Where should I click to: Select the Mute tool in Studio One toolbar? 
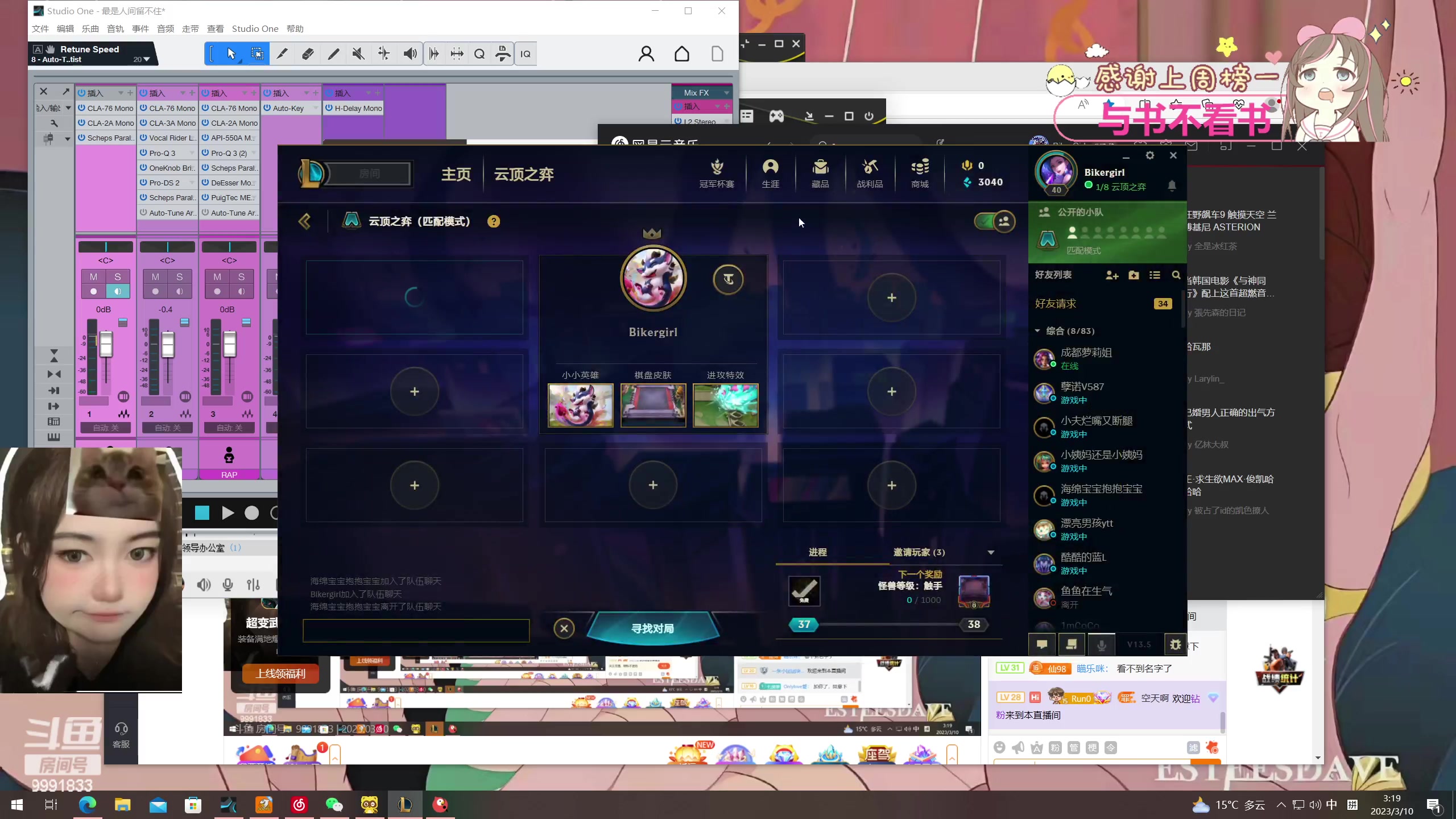[358, 54]
